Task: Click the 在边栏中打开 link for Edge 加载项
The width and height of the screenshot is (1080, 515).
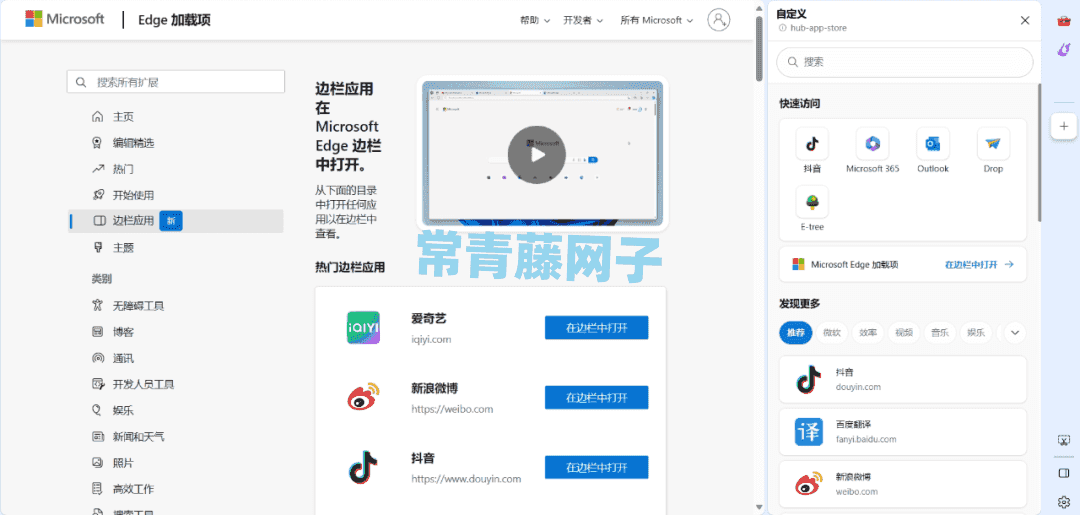Action: (979, 264)
